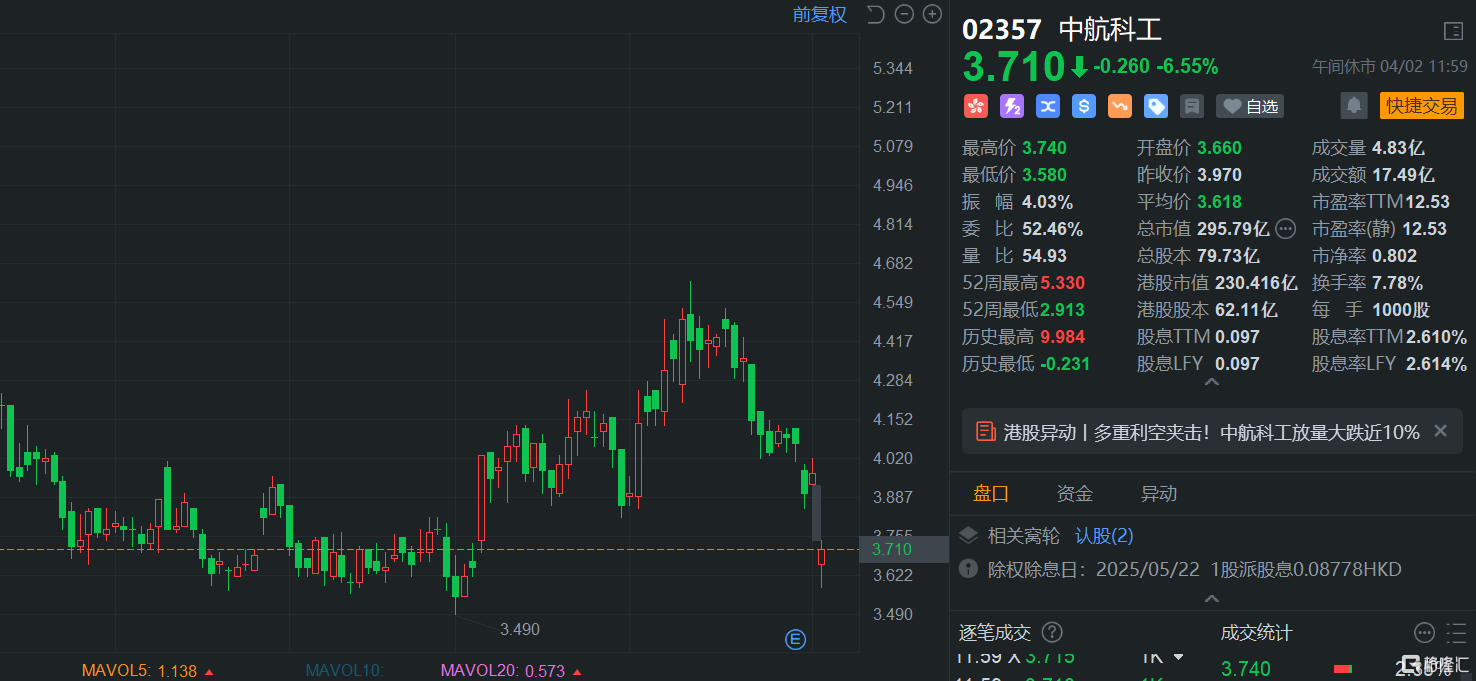Click the MAVOL5 indicator label
1476x681 pixels.
[x=117, y=671]
